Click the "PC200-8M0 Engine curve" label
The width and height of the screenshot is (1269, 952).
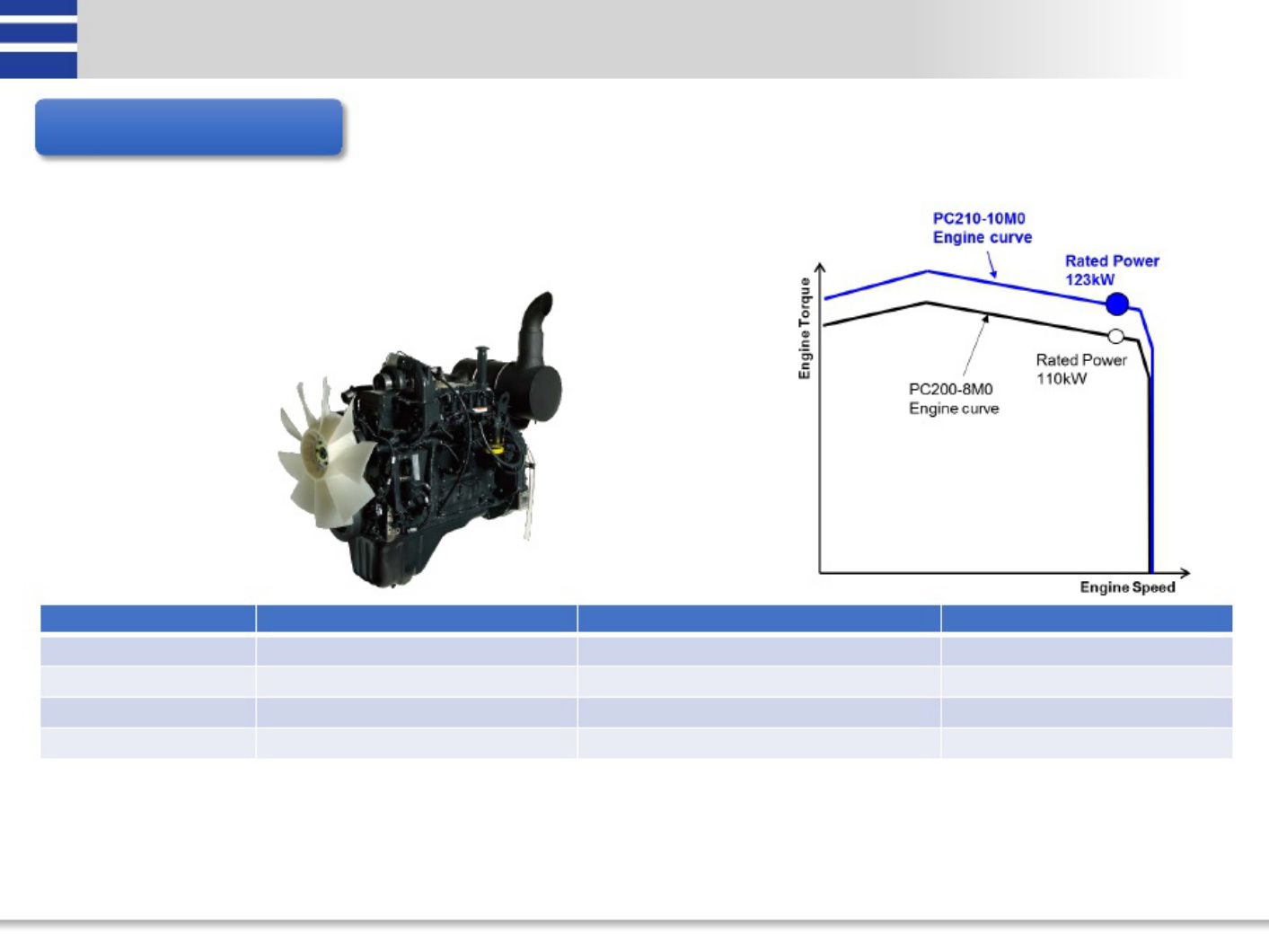954,399
